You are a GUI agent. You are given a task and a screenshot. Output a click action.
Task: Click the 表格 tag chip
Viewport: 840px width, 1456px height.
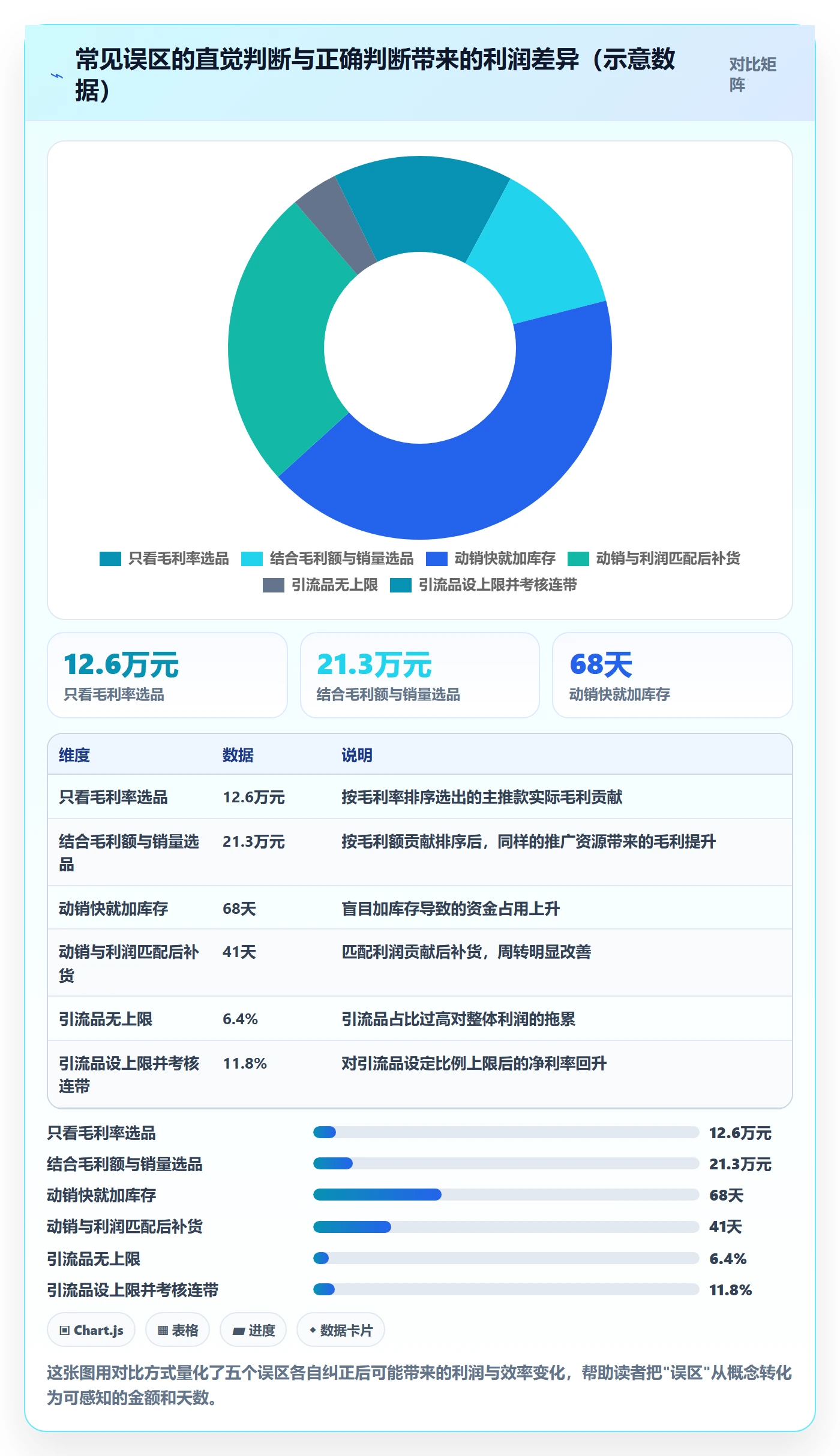pos(178,1330)
